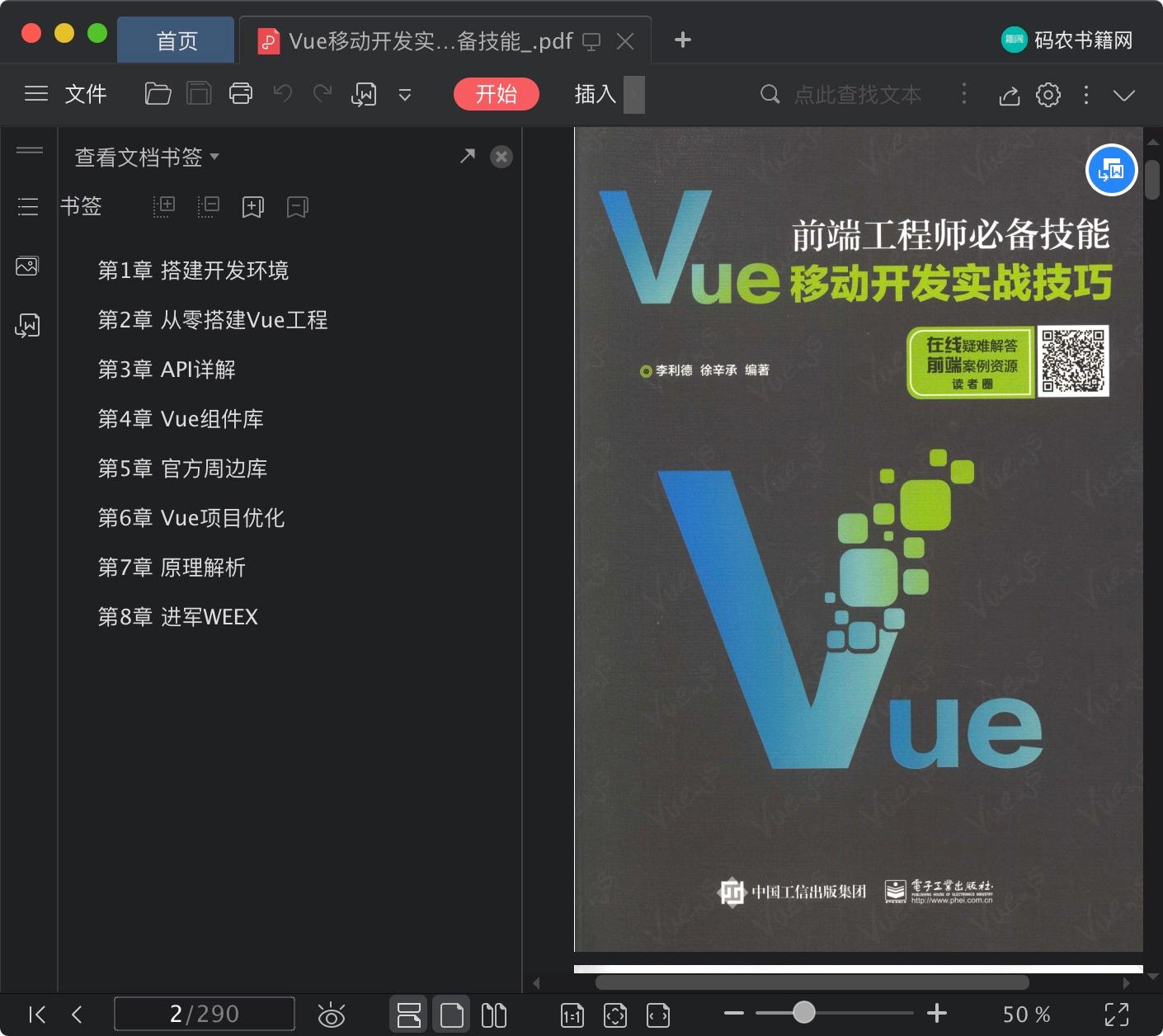Toggle two-page view
Screen dimensions: 1163x1036
[494, 1015]
